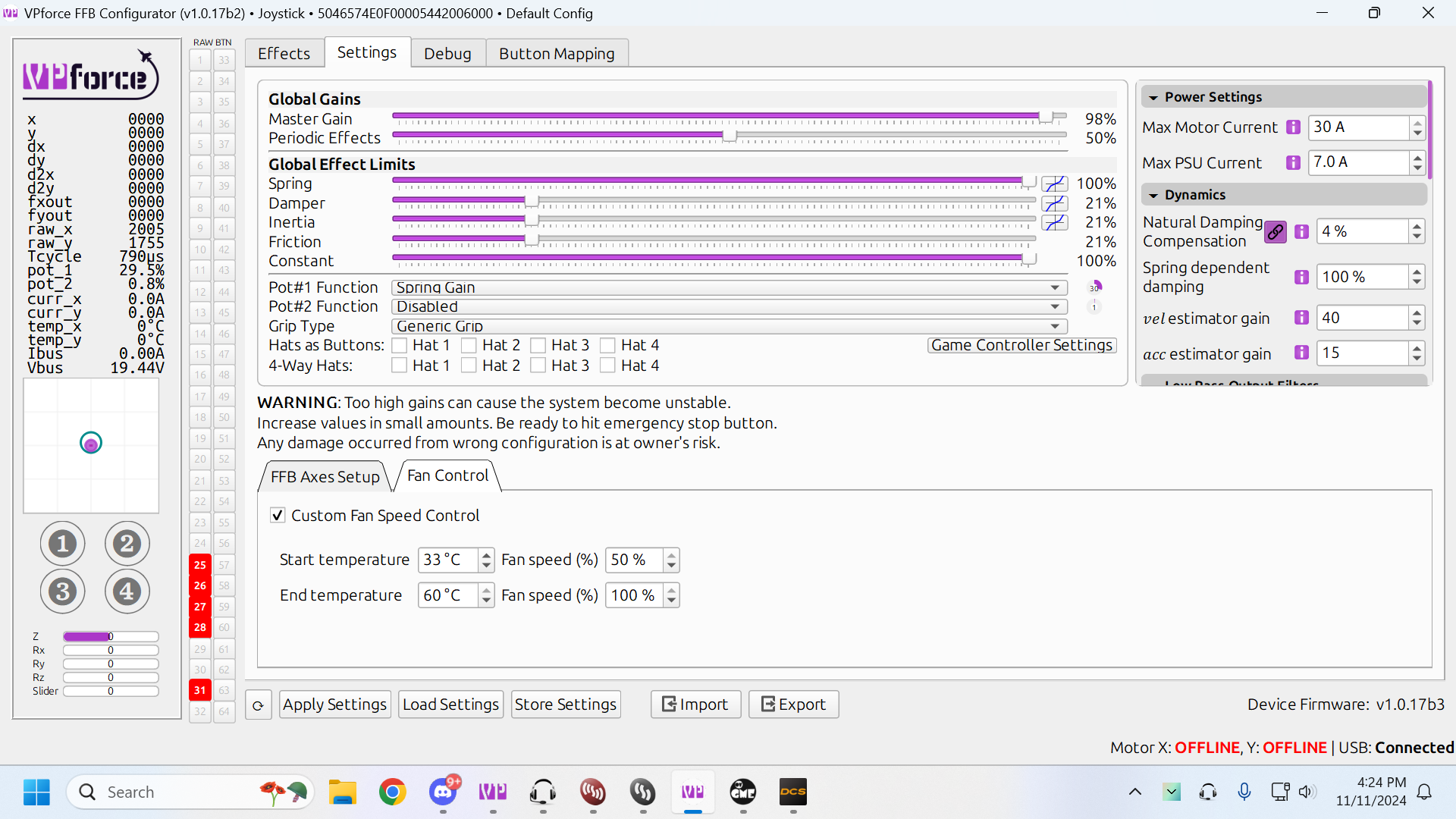Toggle the Natural Damping link icon

click(x=1276, y=232)
